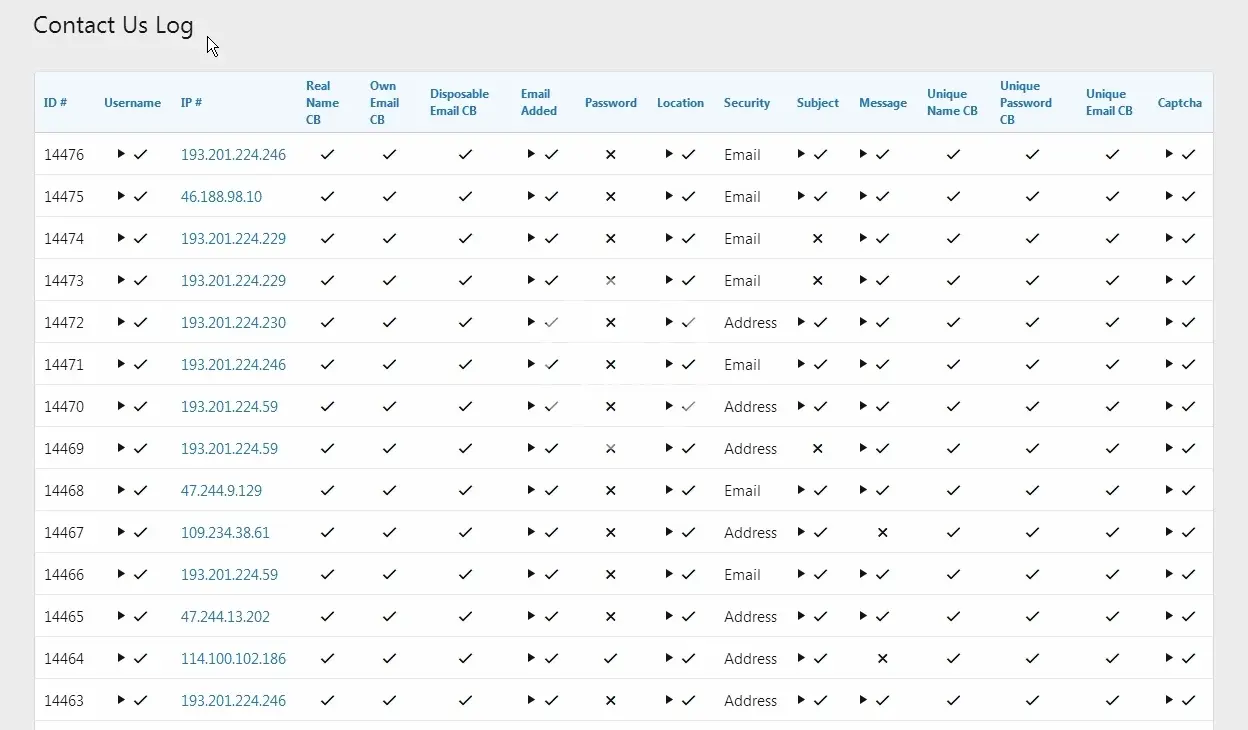Click the ID # column header

55,103
